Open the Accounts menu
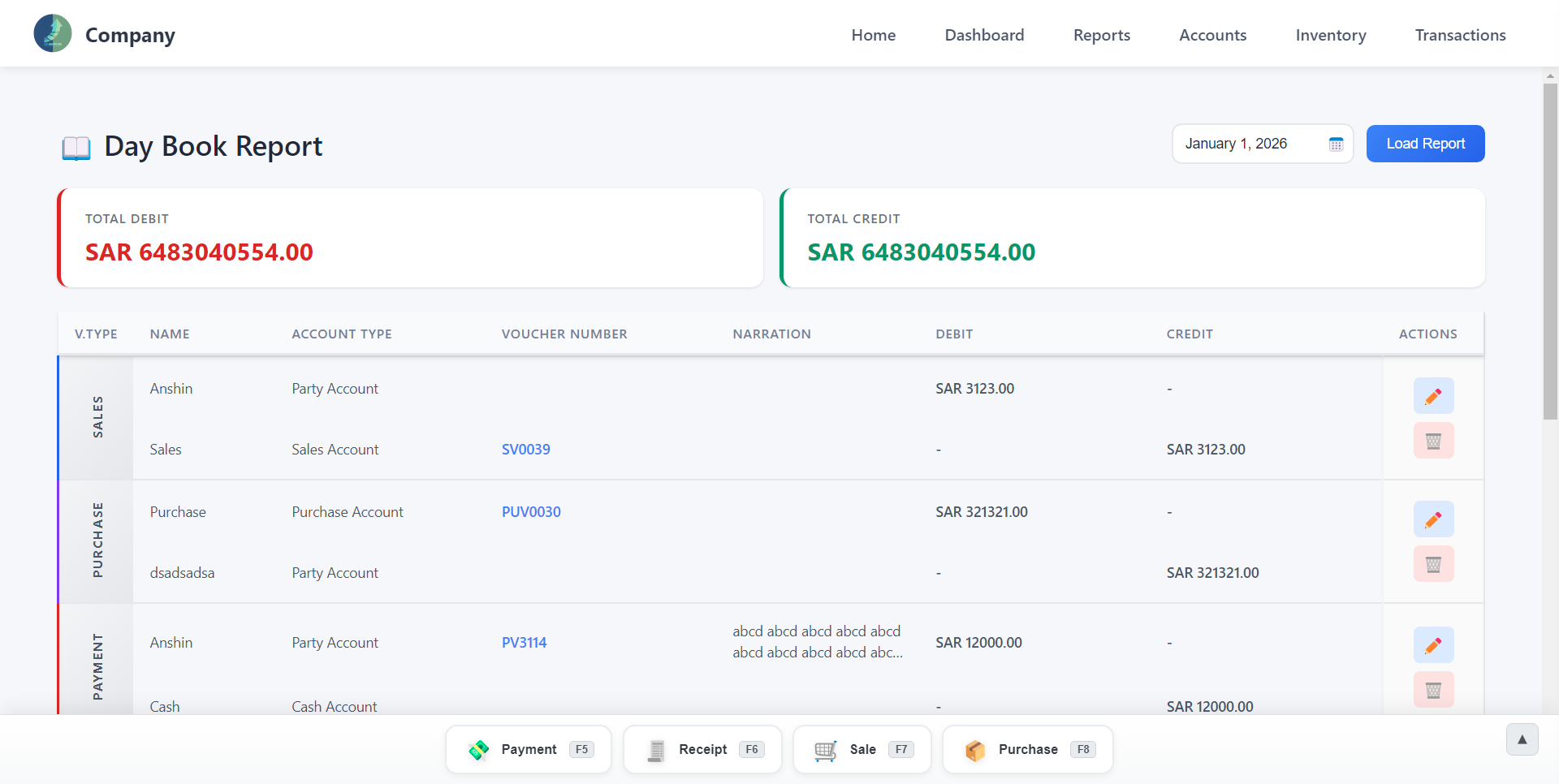Image resolution: width=1559 pixels, height=784 pixels. (x=1212, y=35)
